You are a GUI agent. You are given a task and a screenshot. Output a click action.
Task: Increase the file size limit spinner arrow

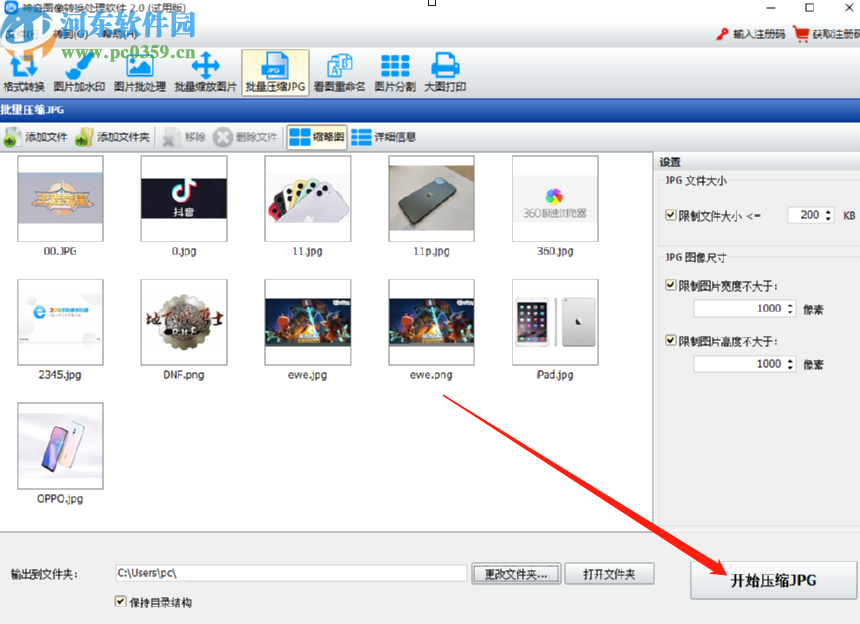(x=828, y=211)
